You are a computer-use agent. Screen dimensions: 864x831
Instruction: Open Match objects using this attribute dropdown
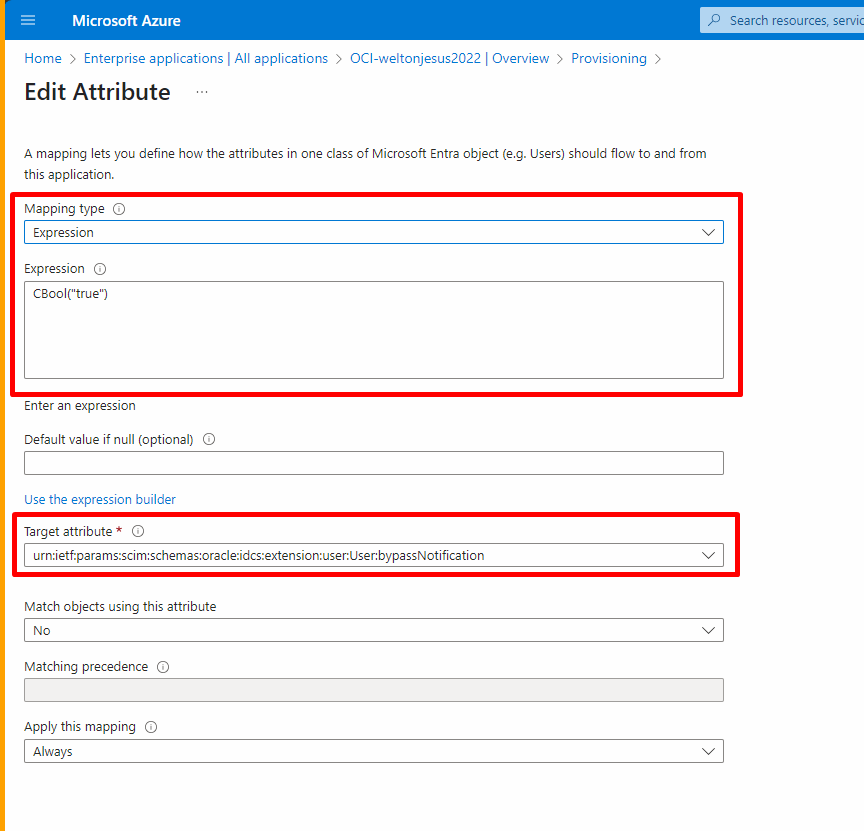374,630
